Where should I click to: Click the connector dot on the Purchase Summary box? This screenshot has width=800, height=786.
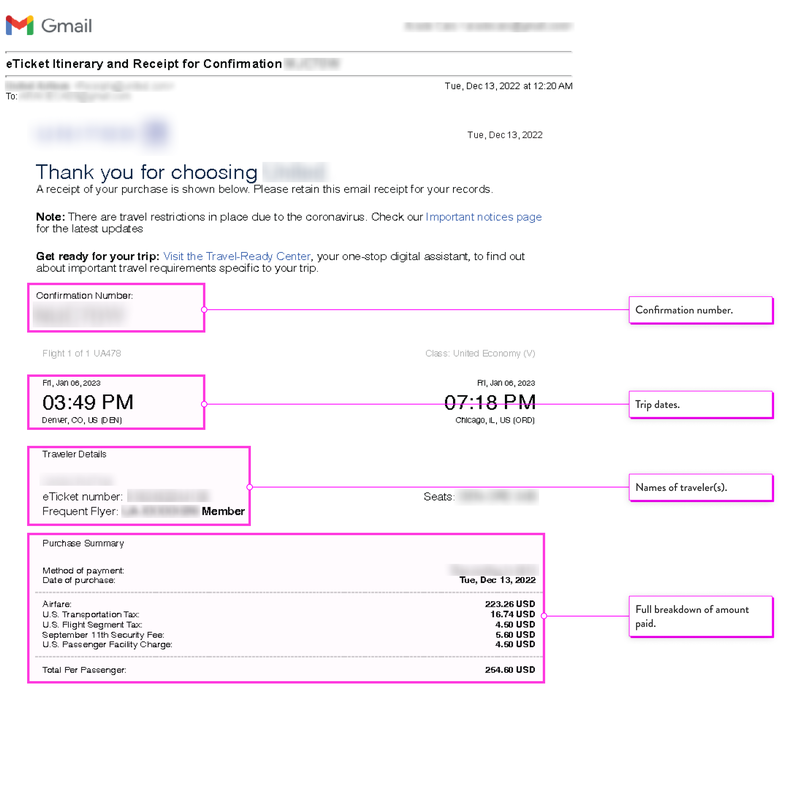544,616
